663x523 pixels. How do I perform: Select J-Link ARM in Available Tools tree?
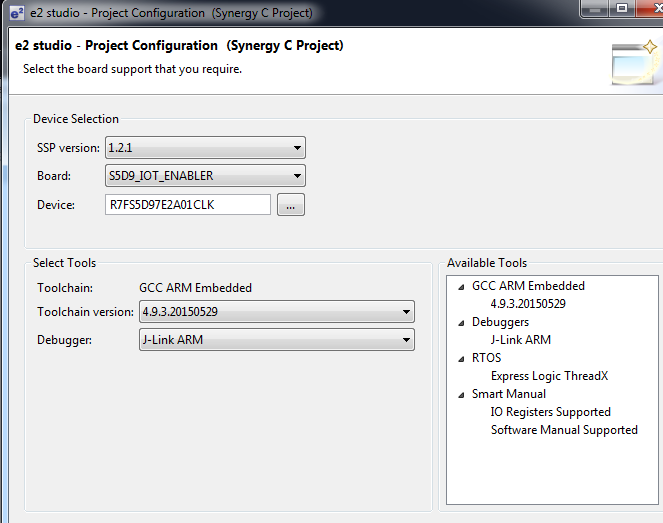coord(521,340)
